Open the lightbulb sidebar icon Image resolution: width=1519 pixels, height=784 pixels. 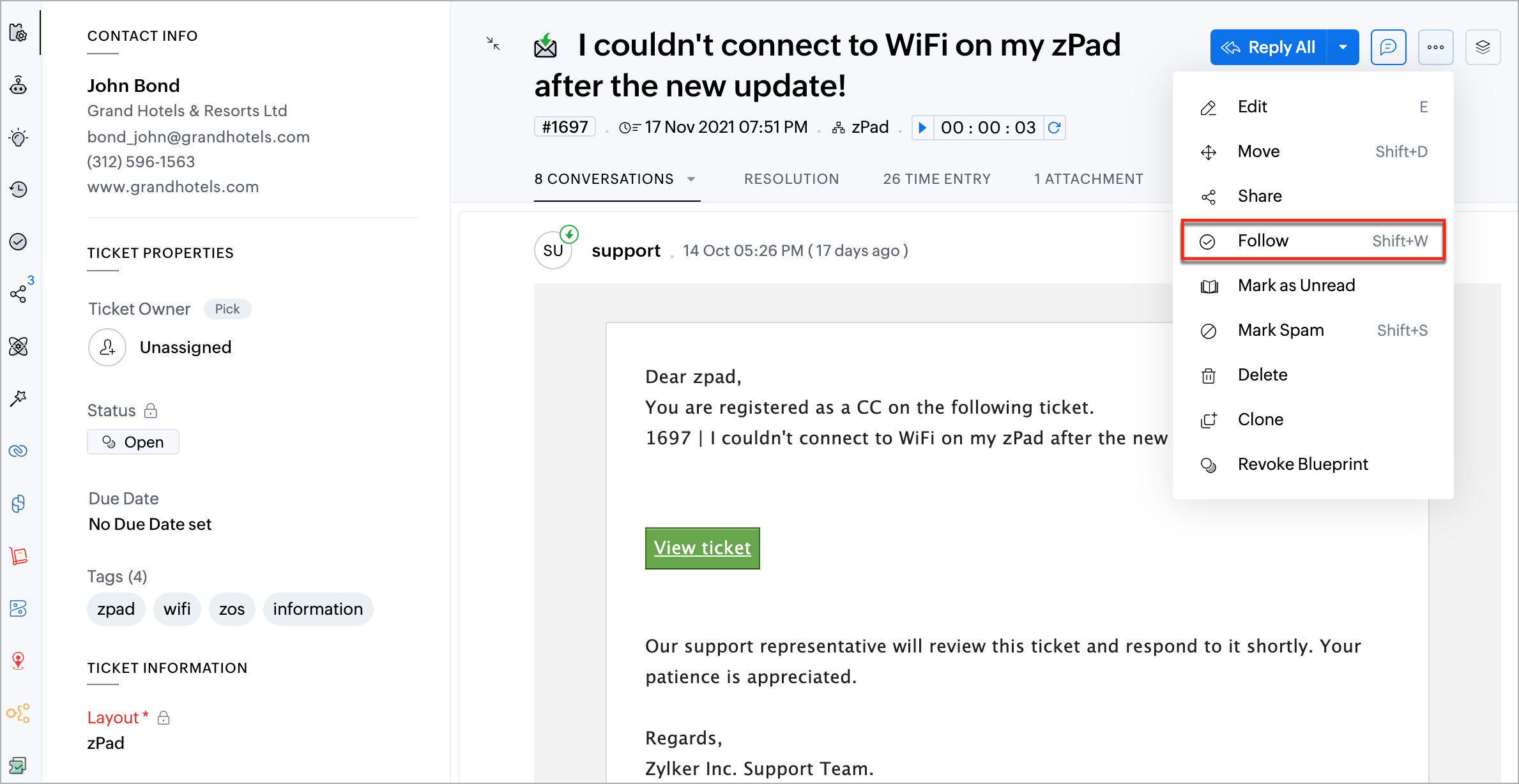[x=19, y=137]
